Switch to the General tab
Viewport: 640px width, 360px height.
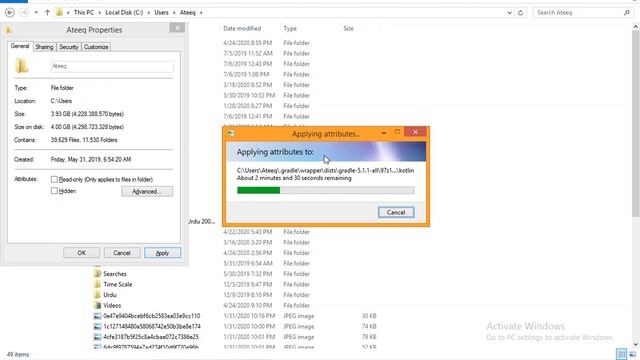(x=20, y=46)
